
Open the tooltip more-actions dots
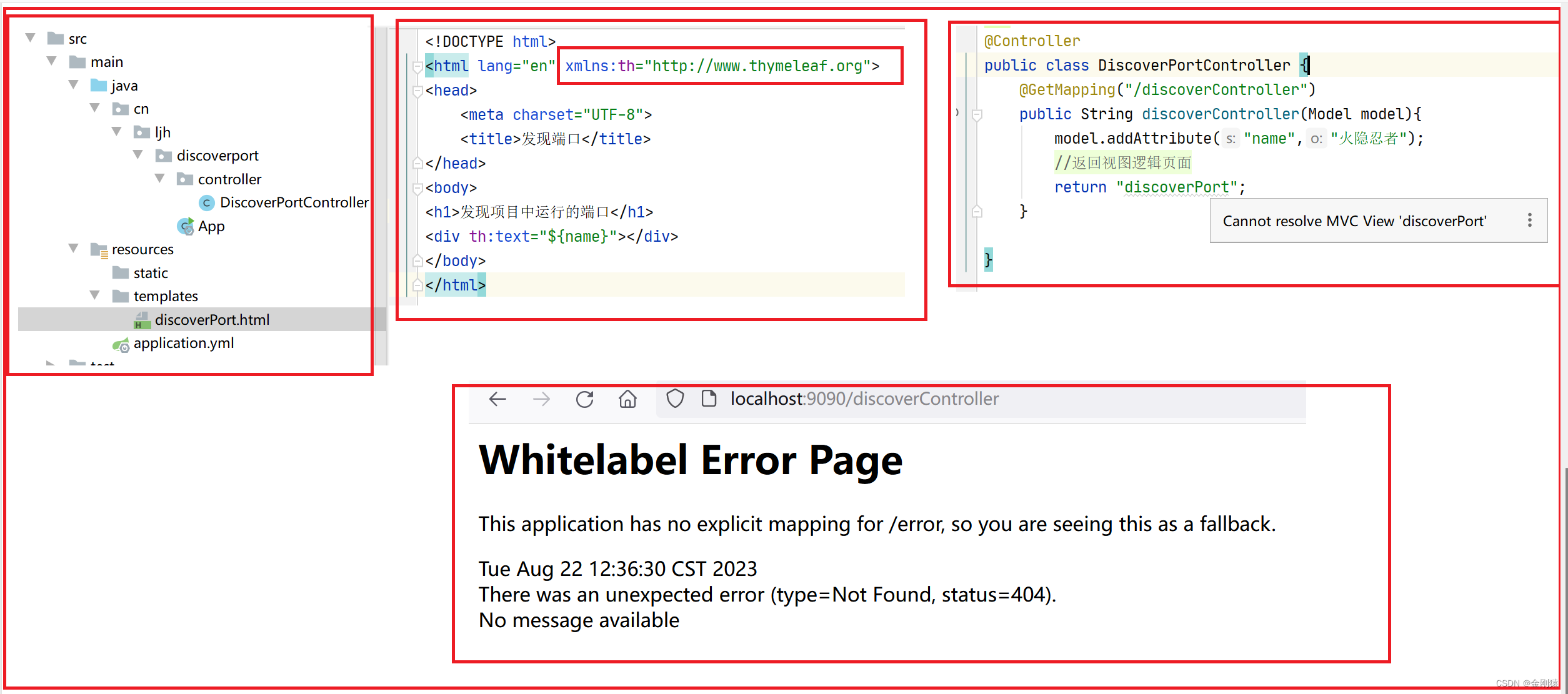click(1529, 220)
